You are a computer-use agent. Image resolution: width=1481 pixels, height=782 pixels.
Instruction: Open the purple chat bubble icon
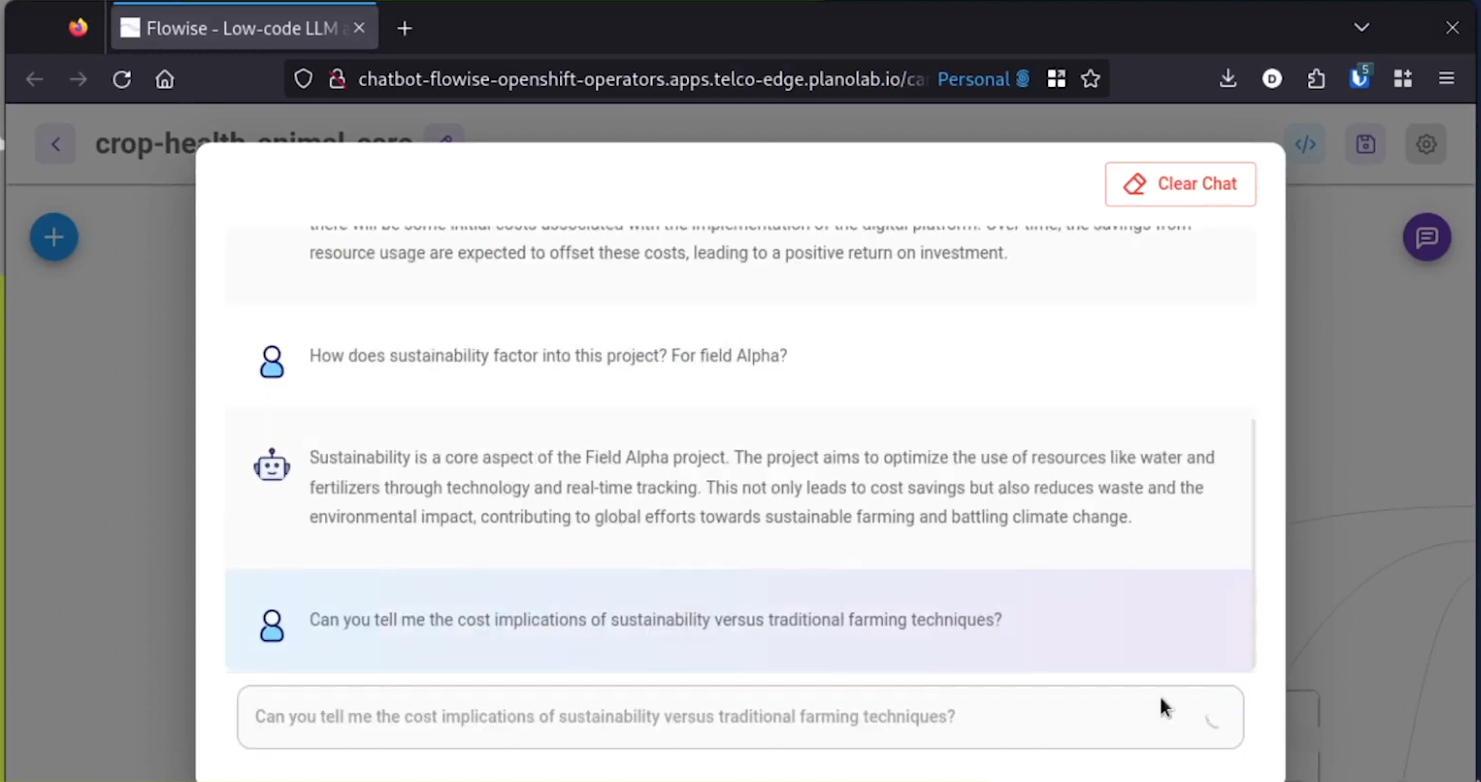1426,237
